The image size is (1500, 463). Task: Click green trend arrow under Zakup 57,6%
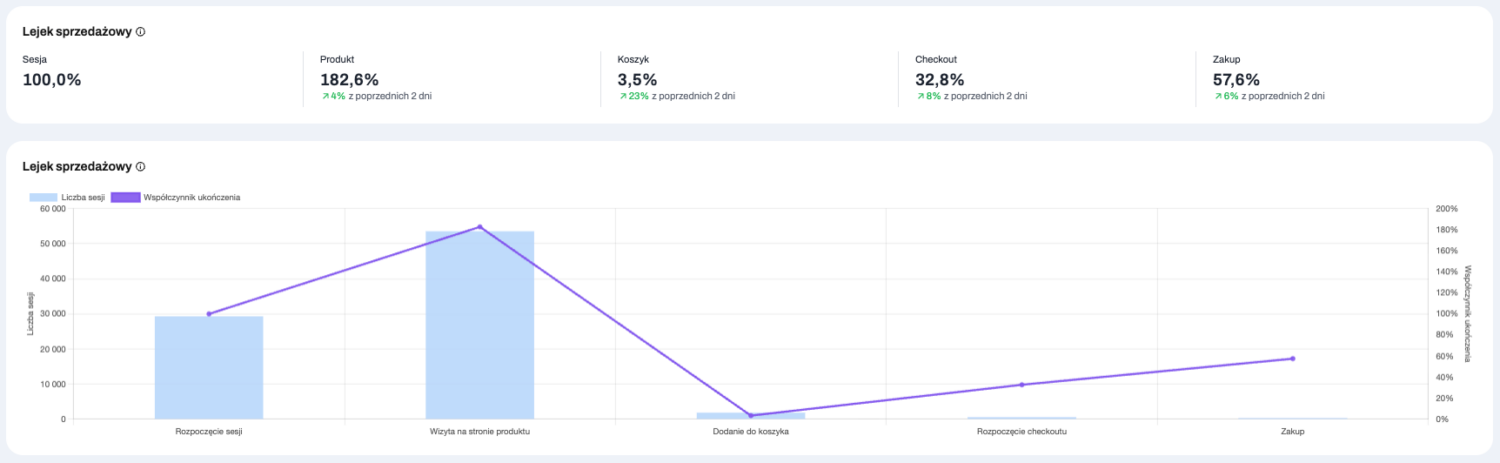point(1218,97)
